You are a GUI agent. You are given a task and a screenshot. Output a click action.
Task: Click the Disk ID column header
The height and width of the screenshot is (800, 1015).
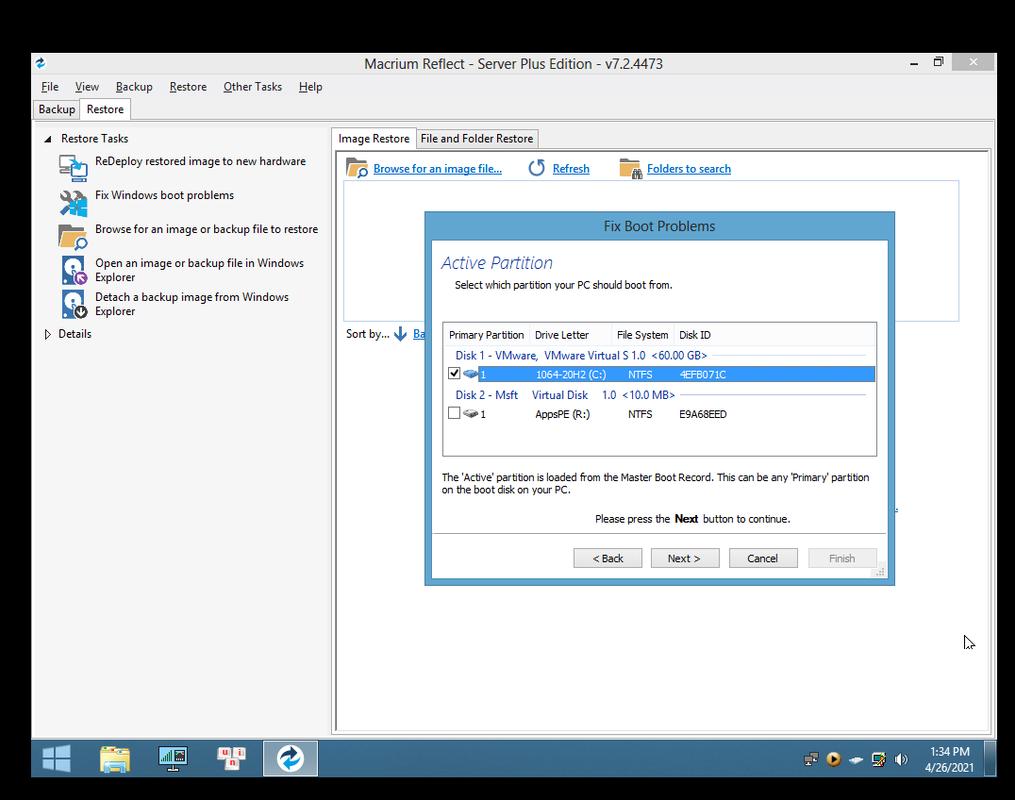[x=695, y=335]
